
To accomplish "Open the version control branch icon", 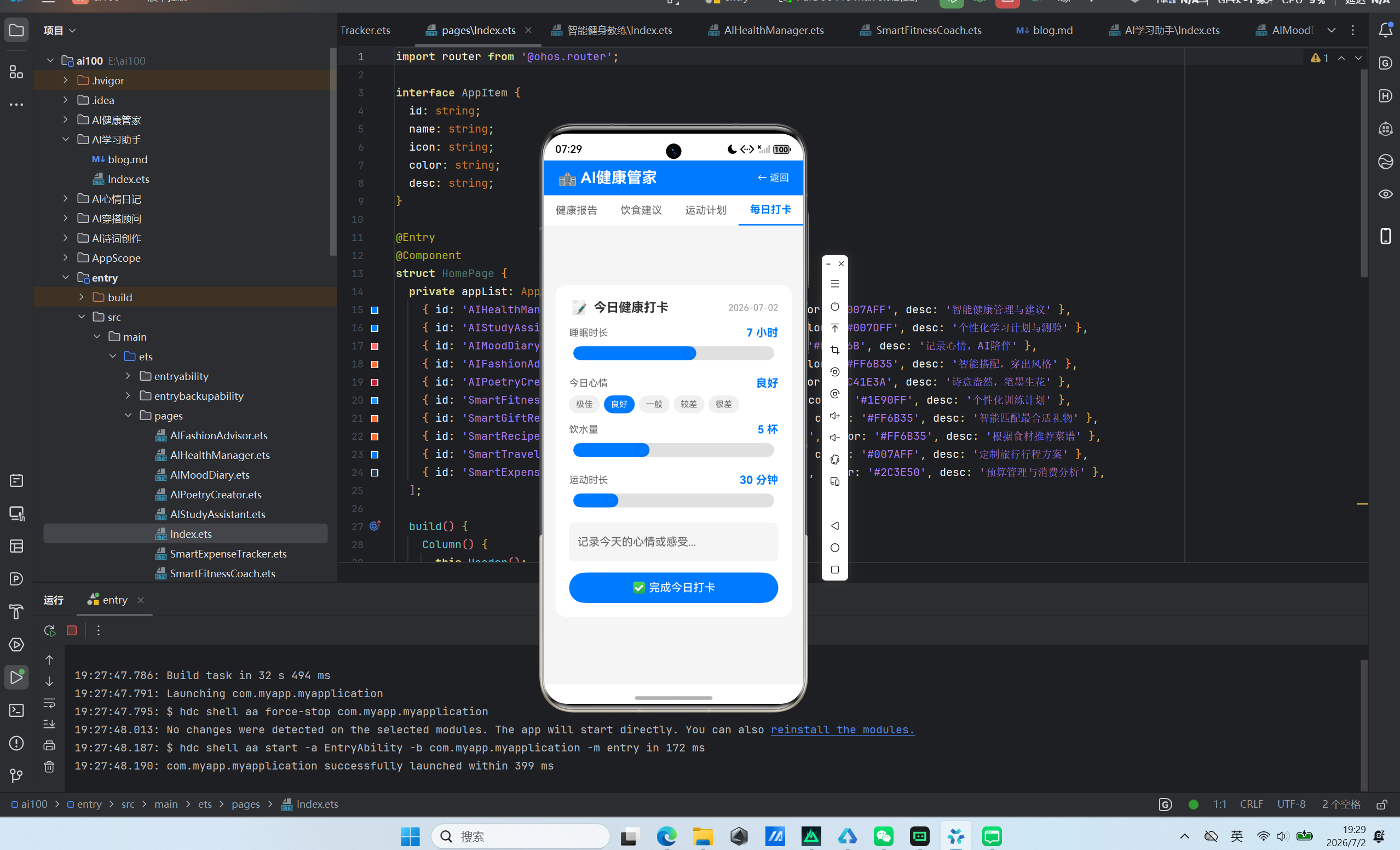I will 16,776.
